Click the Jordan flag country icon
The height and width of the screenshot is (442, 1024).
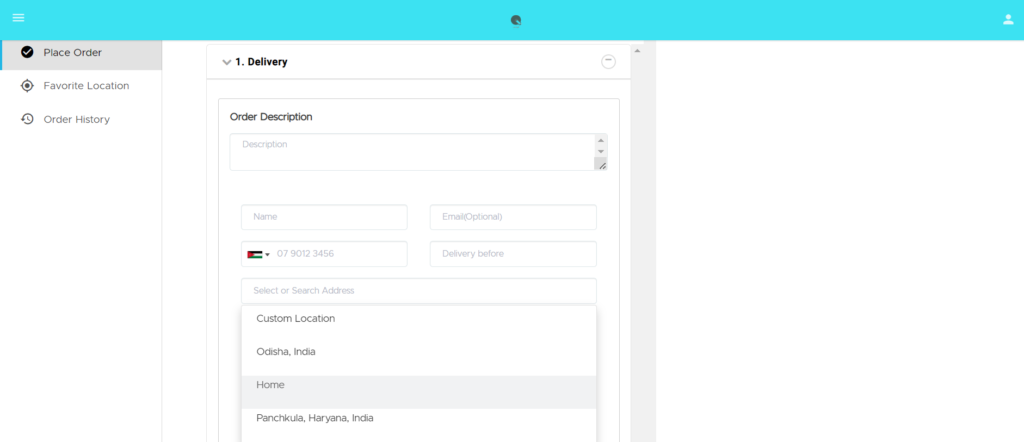(x=255, y=254)
